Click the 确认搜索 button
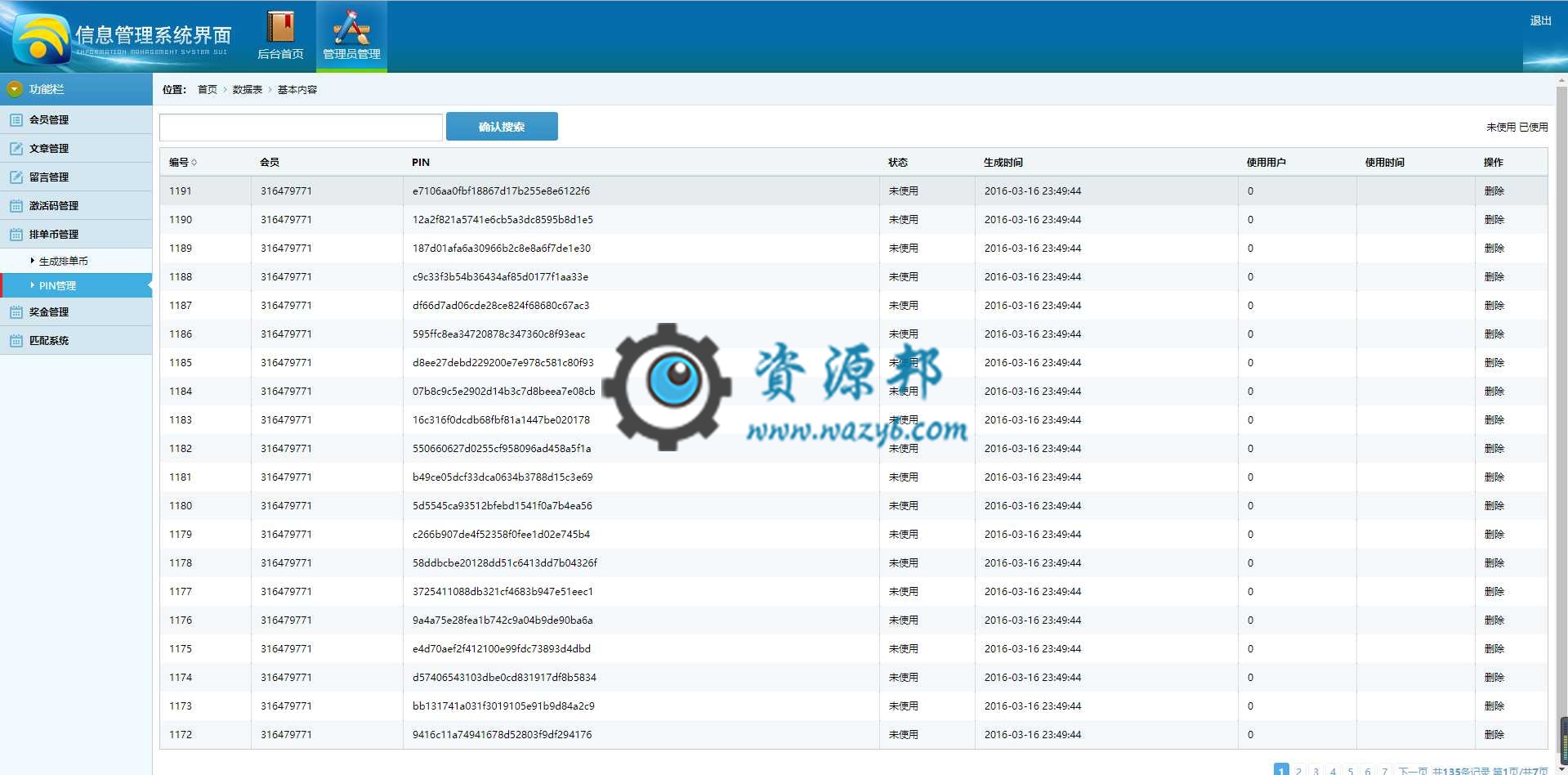This screenshot has height=775, width=1568. 502,127
